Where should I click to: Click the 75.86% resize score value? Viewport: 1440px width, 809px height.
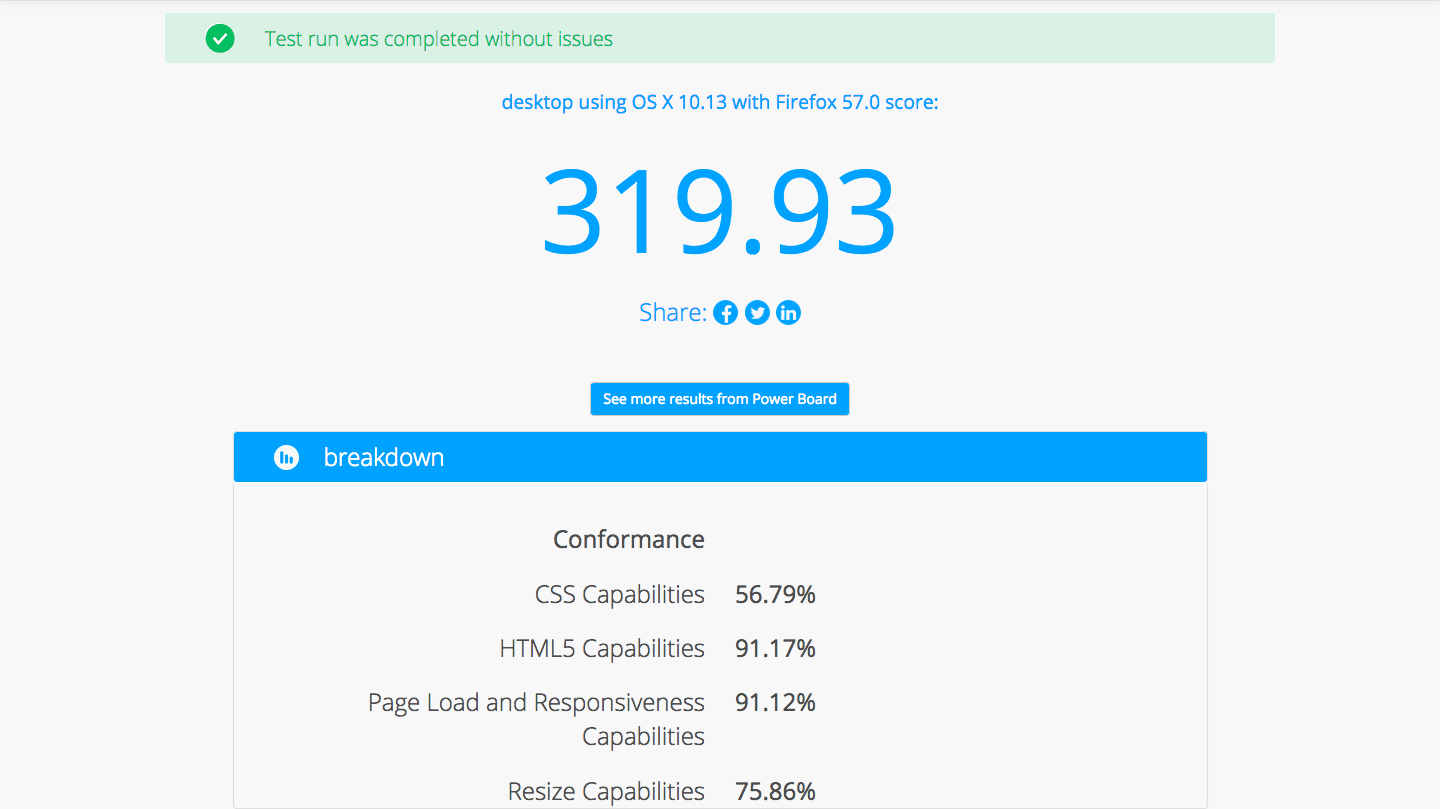click(775, 792)
